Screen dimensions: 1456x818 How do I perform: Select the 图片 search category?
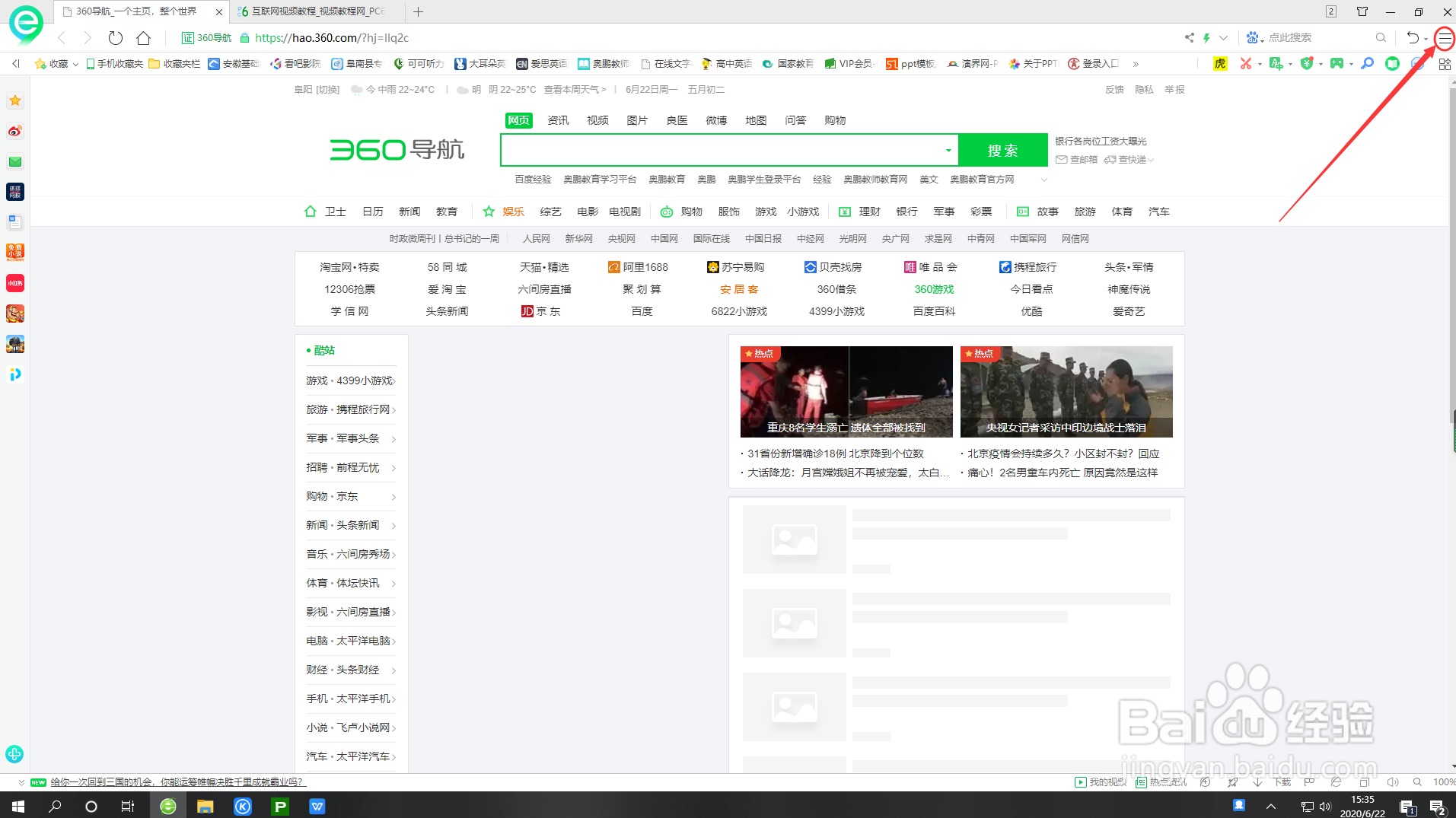(x=636, y=119)
